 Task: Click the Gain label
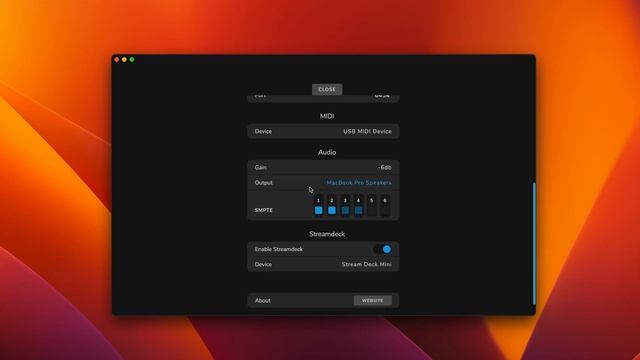(x=261, y=167)
